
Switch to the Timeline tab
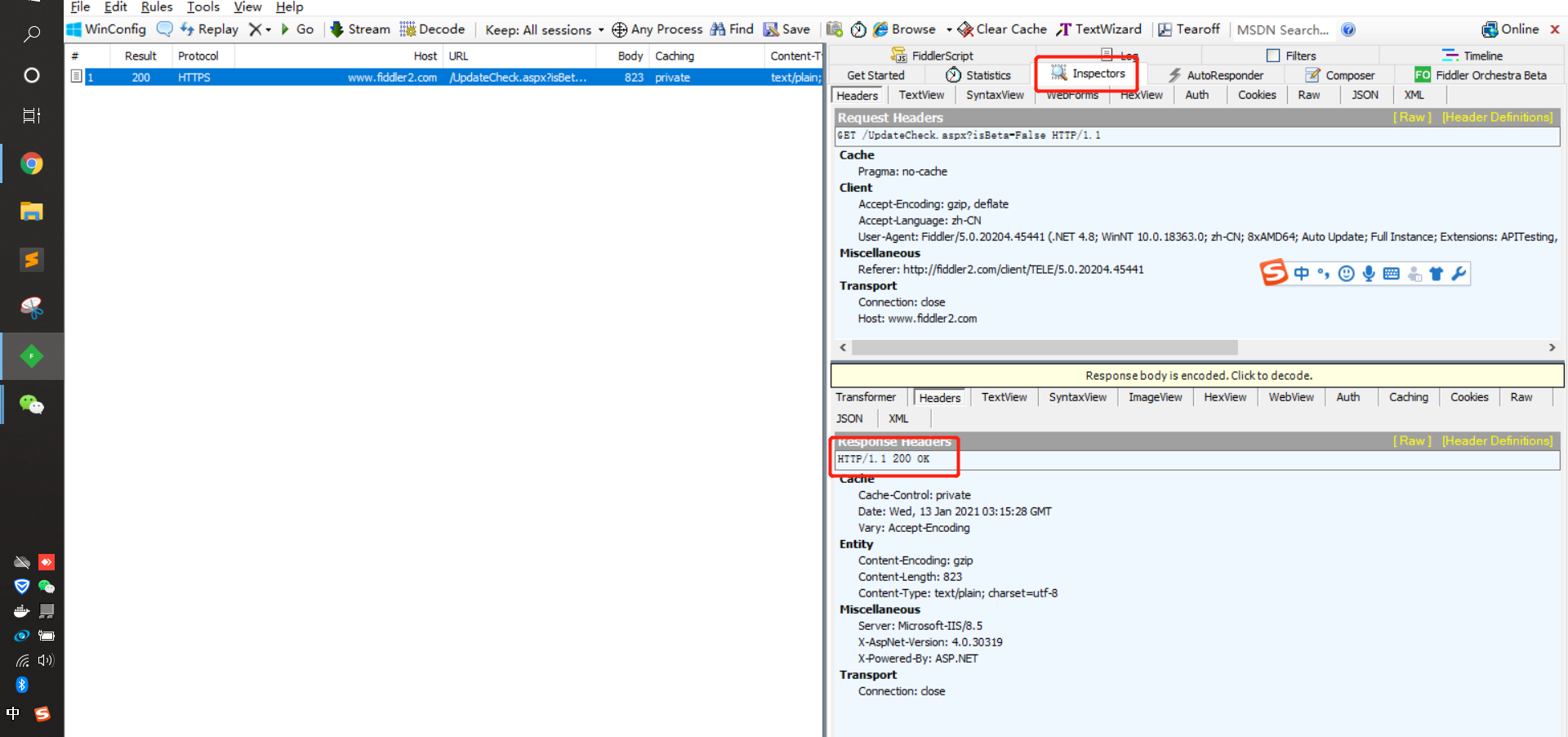[1472, 56]
